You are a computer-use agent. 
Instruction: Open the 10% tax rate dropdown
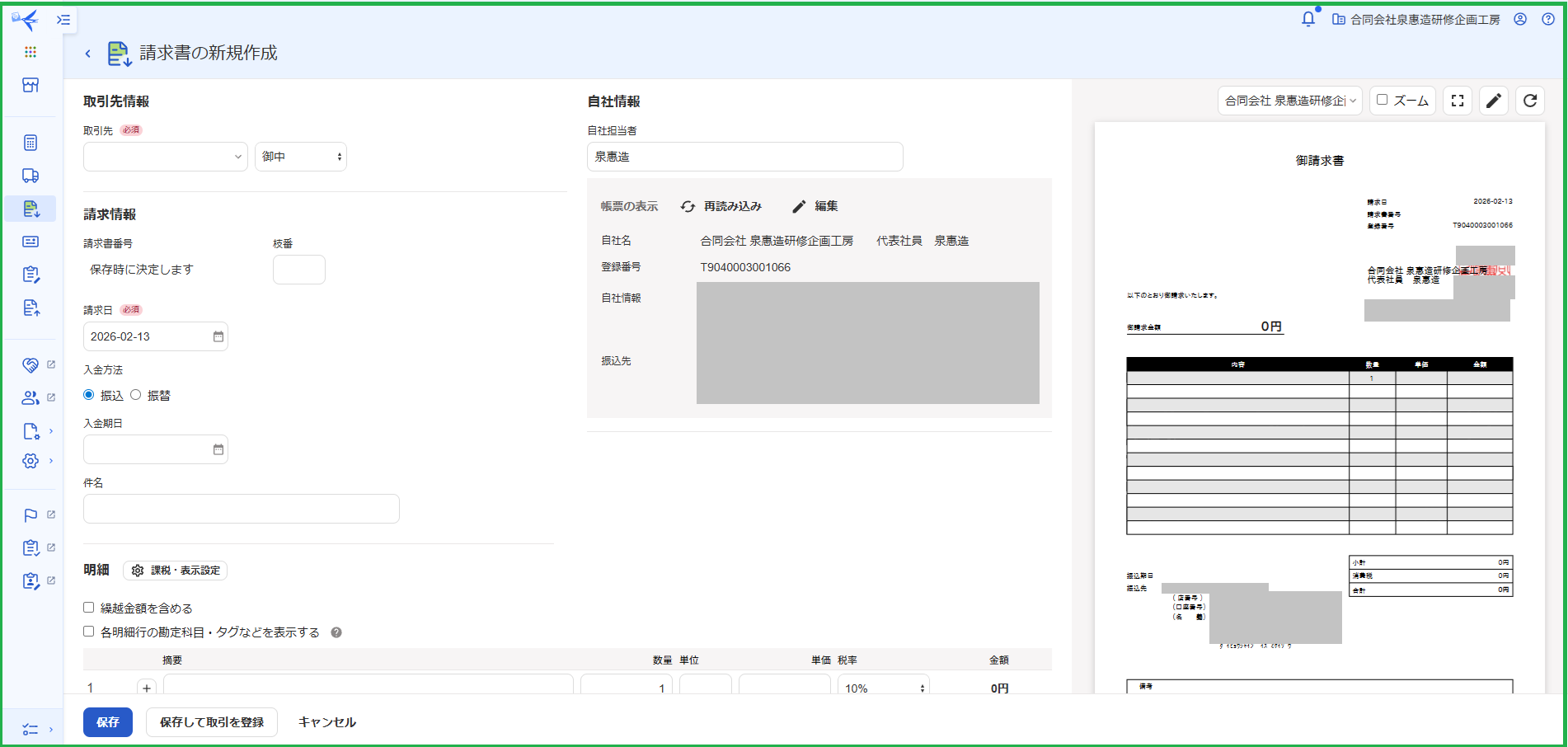tap(883, 688)
